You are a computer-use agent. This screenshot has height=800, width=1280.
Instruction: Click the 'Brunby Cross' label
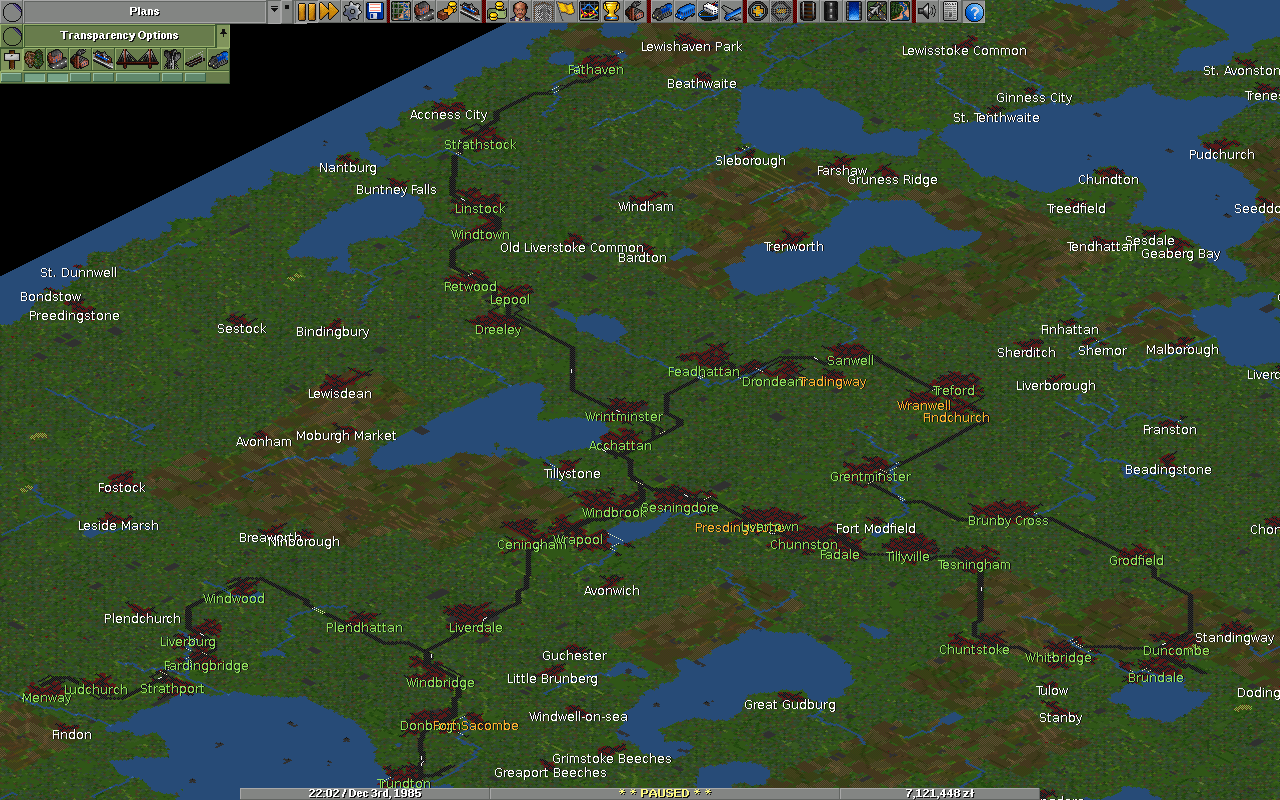(x=1008, y=521)
